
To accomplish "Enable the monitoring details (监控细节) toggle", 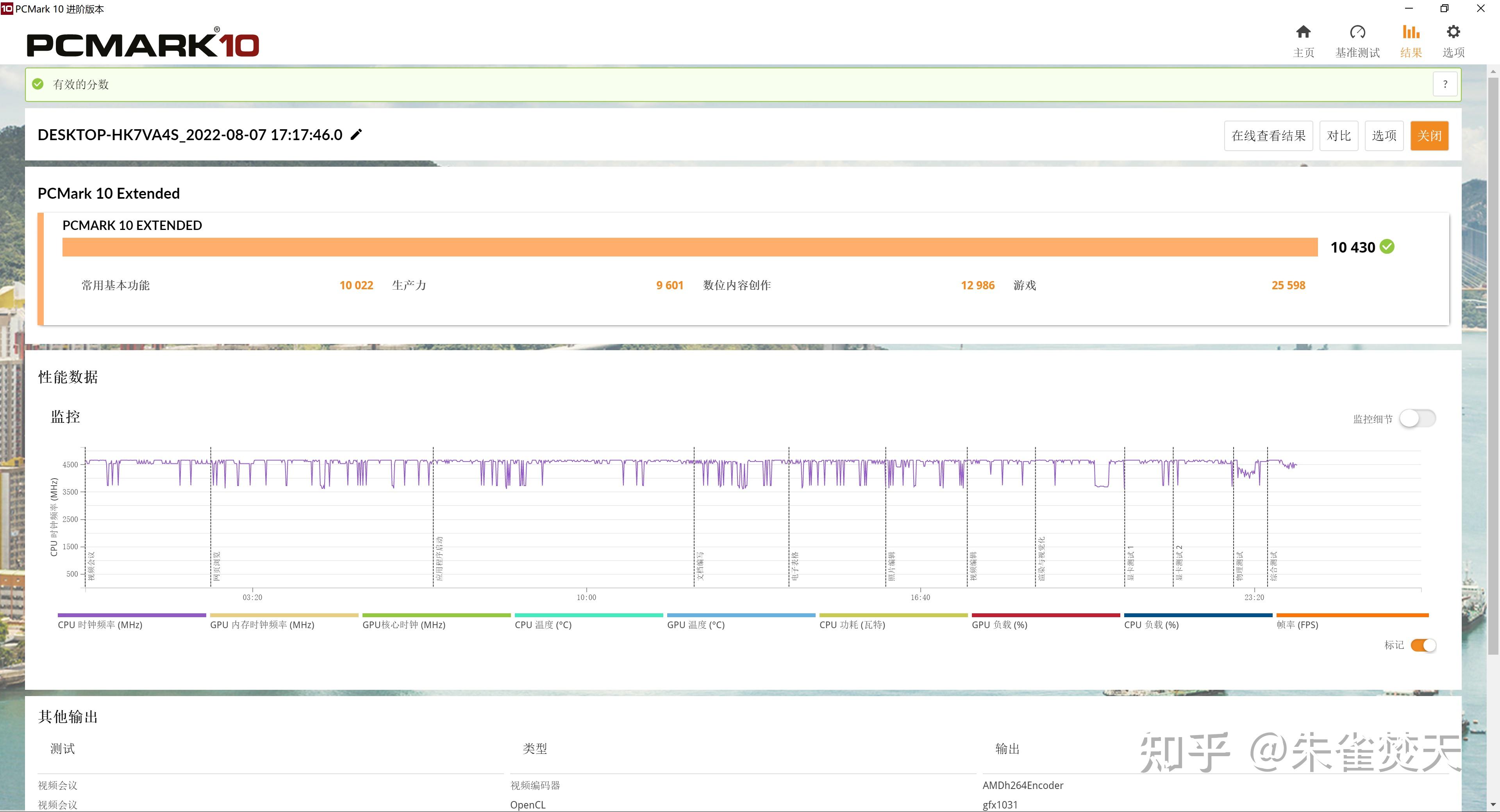I will tap(1417, 418).
